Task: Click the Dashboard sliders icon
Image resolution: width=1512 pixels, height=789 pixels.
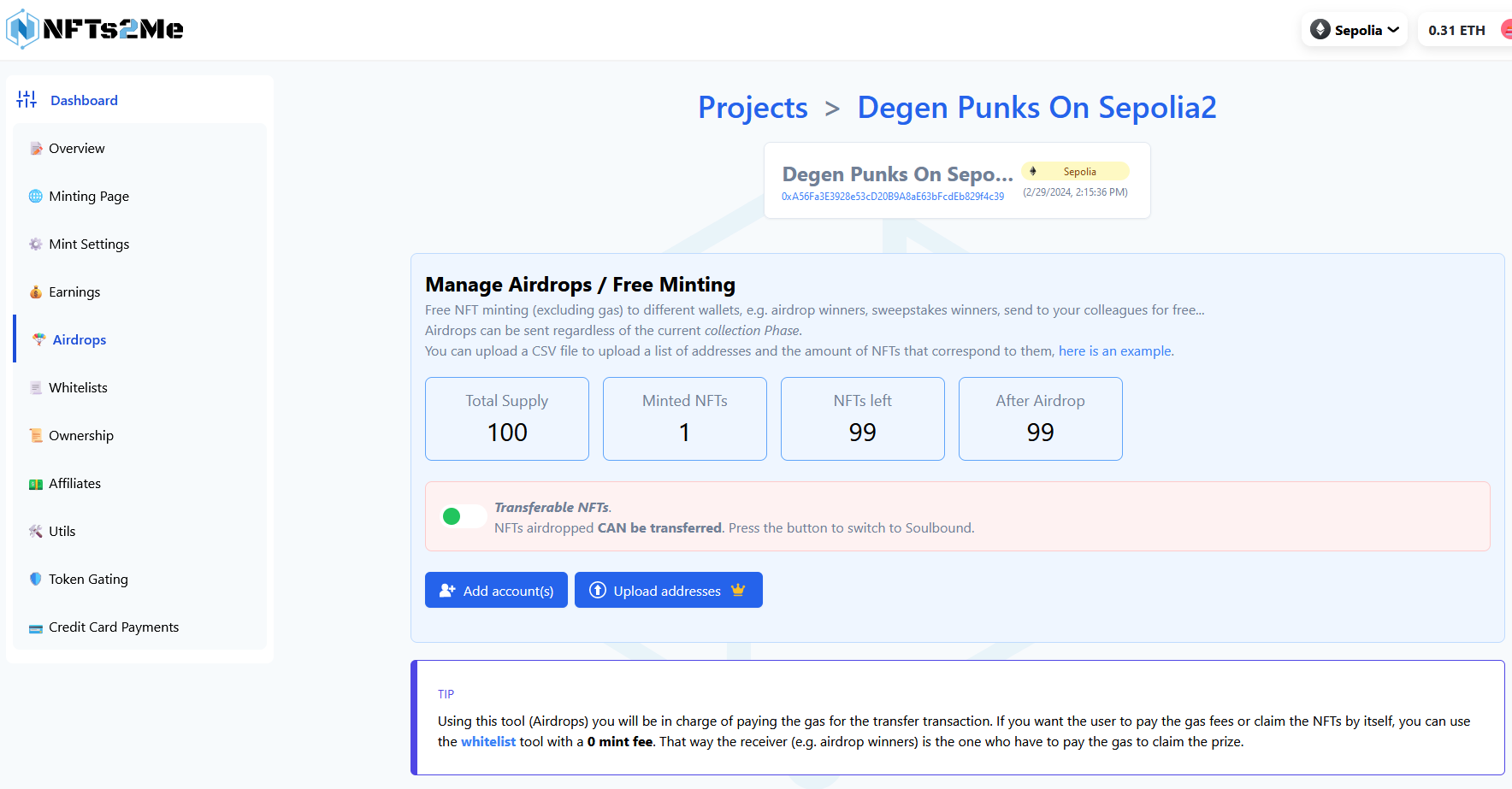Action: tap(27, 100)
